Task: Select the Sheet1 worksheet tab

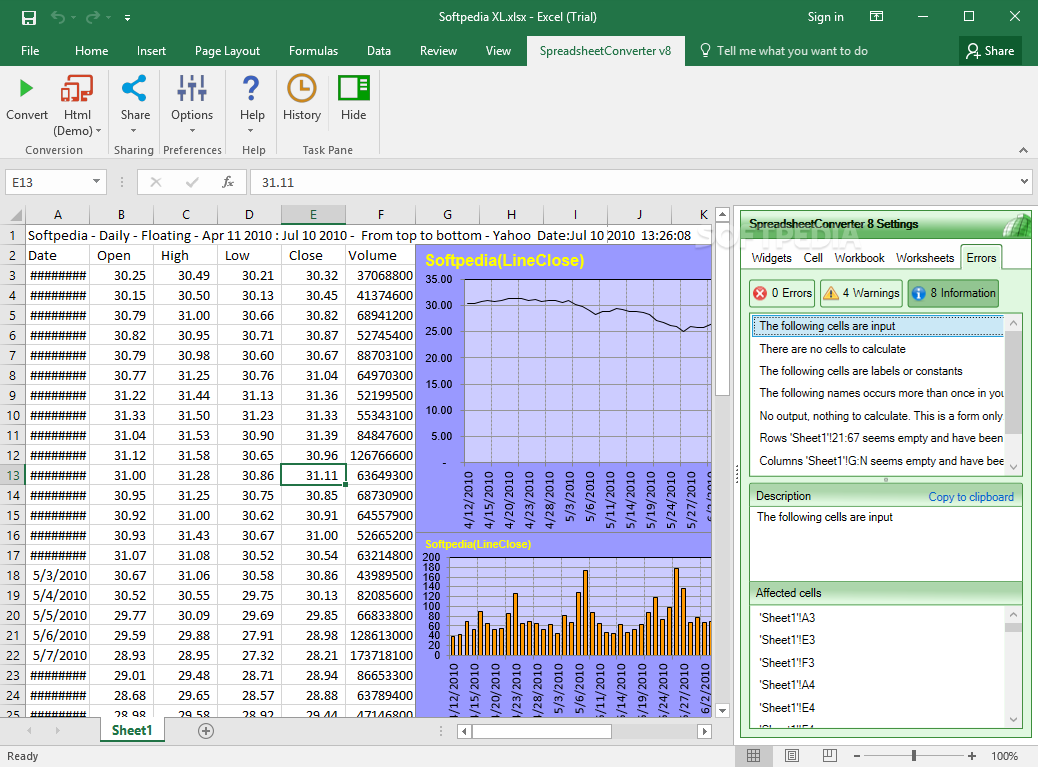Action: (x=132, y=731)
